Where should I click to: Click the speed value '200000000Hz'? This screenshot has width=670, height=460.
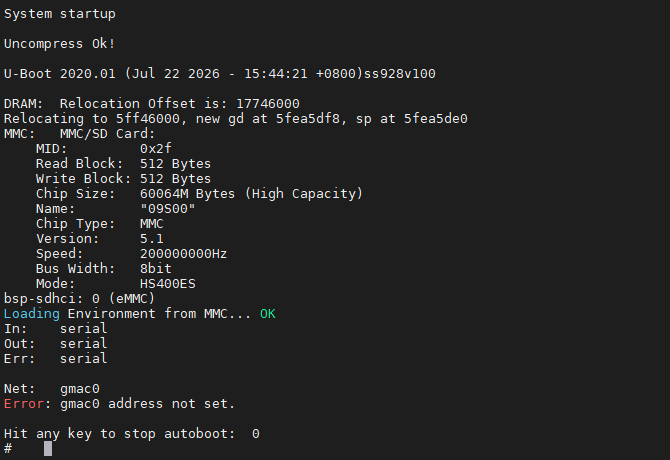tap(183, 254)
